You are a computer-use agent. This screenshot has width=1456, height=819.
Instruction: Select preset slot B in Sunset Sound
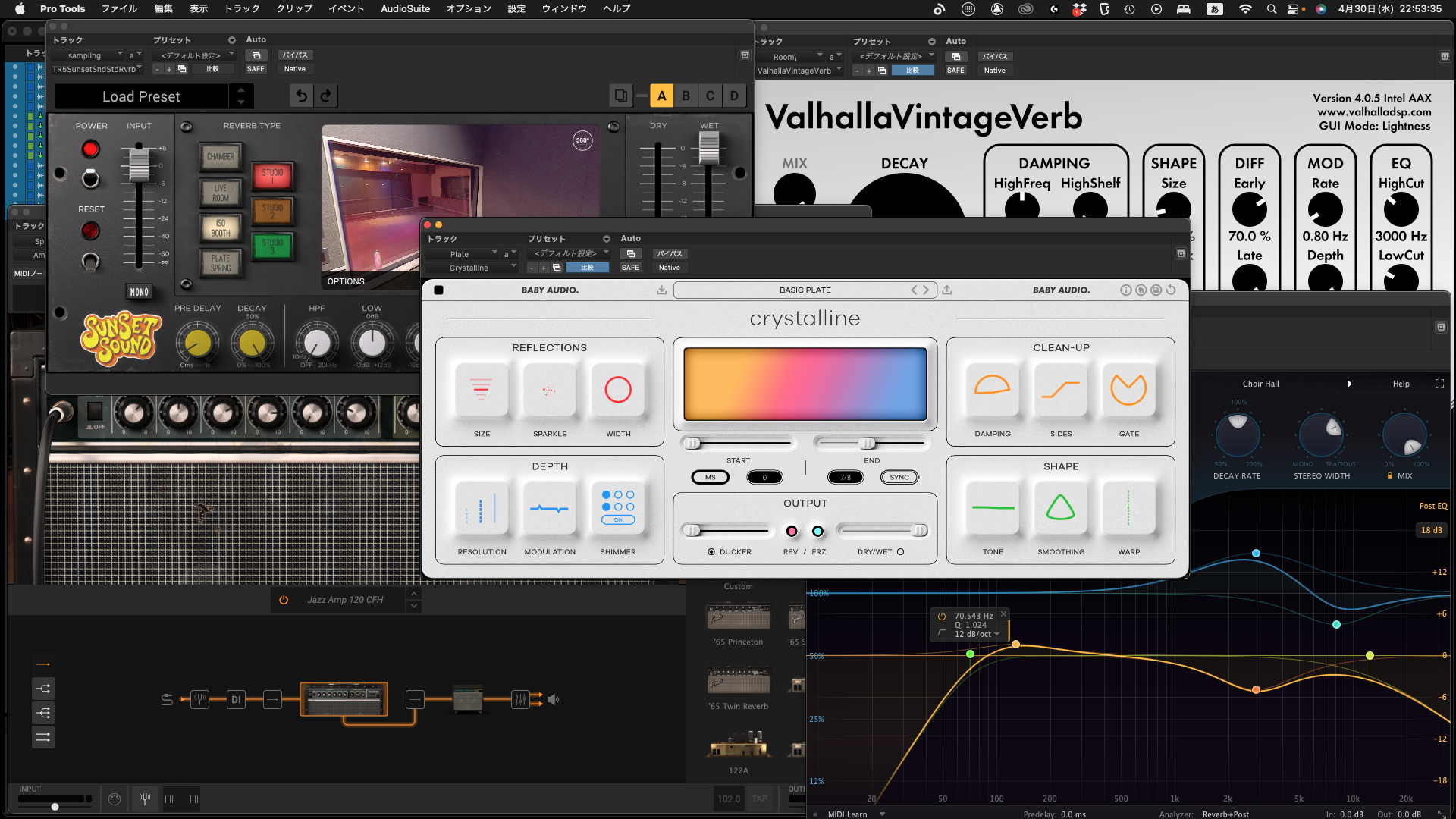tap(686, 96)
